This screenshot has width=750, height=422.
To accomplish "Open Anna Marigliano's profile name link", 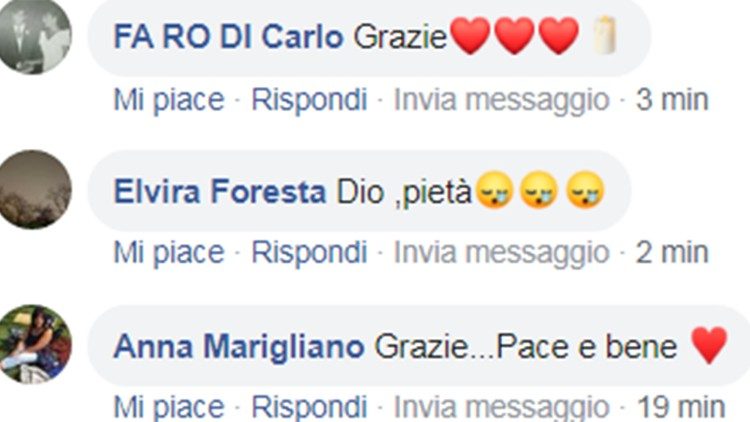I will 239,346.
